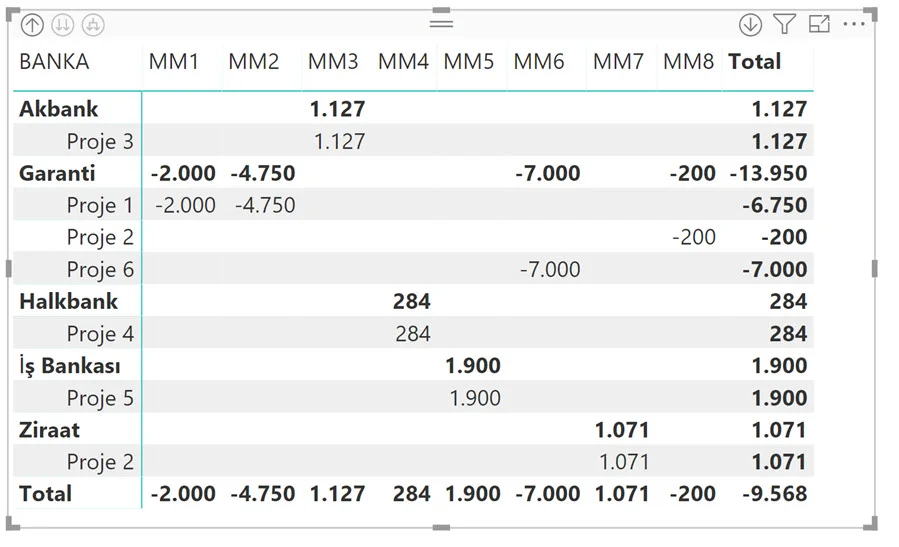
Task: Open Focus mode for the matrix
Action: click(819, 24)
